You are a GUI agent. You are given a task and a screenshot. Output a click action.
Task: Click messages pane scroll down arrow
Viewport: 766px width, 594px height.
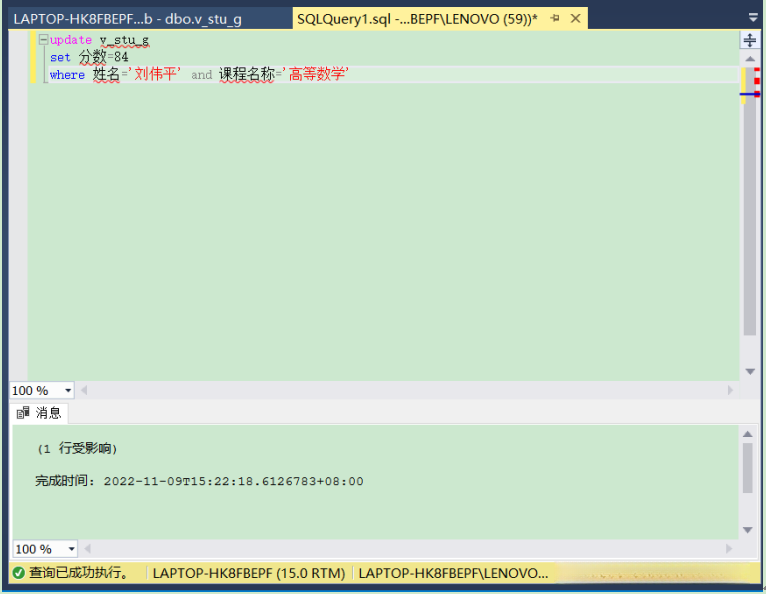tap(747, 530)
